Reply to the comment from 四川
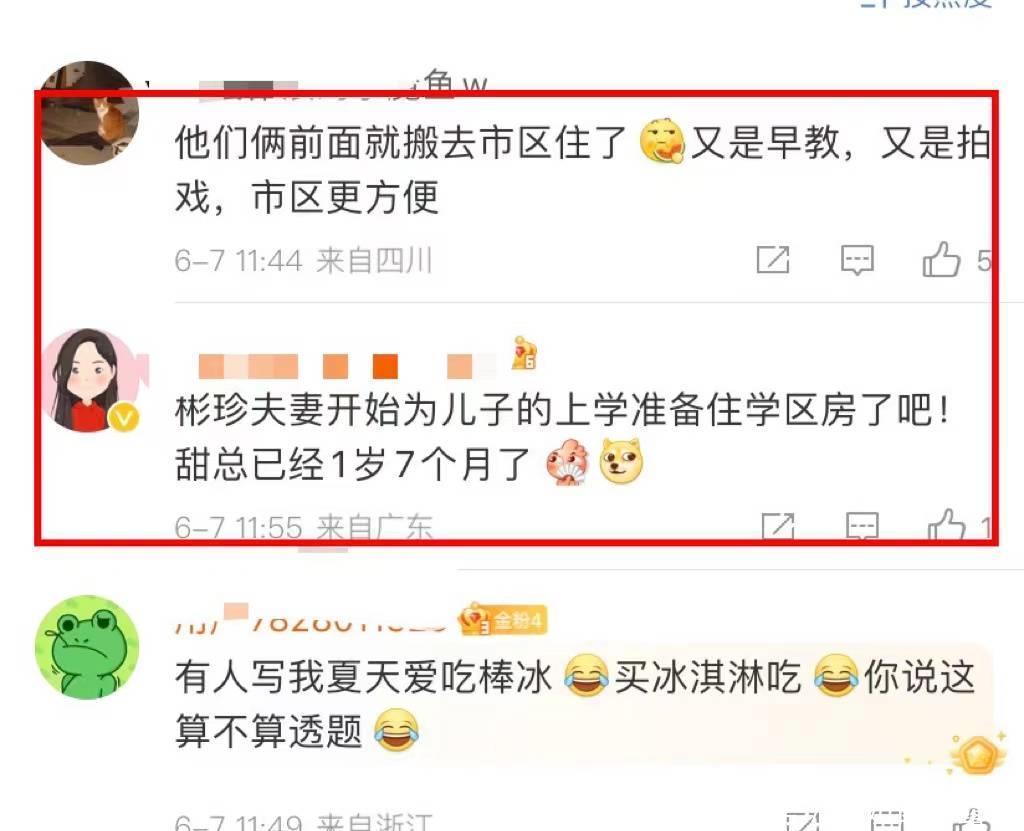The image size is (1024, 831). point(857,261)
